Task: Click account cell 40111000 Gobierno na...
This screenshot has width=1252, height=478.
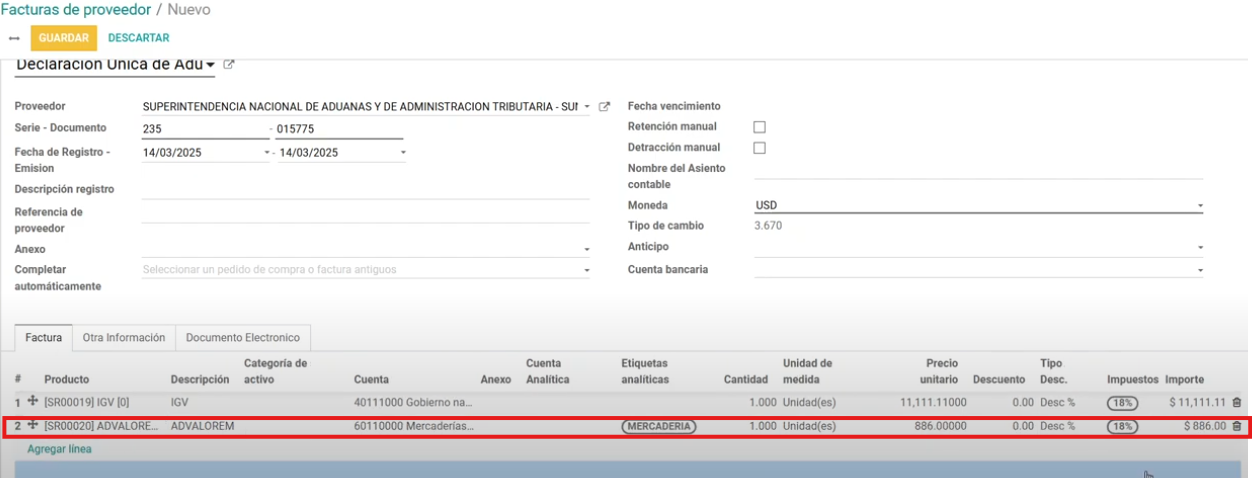Action: [x=413, y=402]
